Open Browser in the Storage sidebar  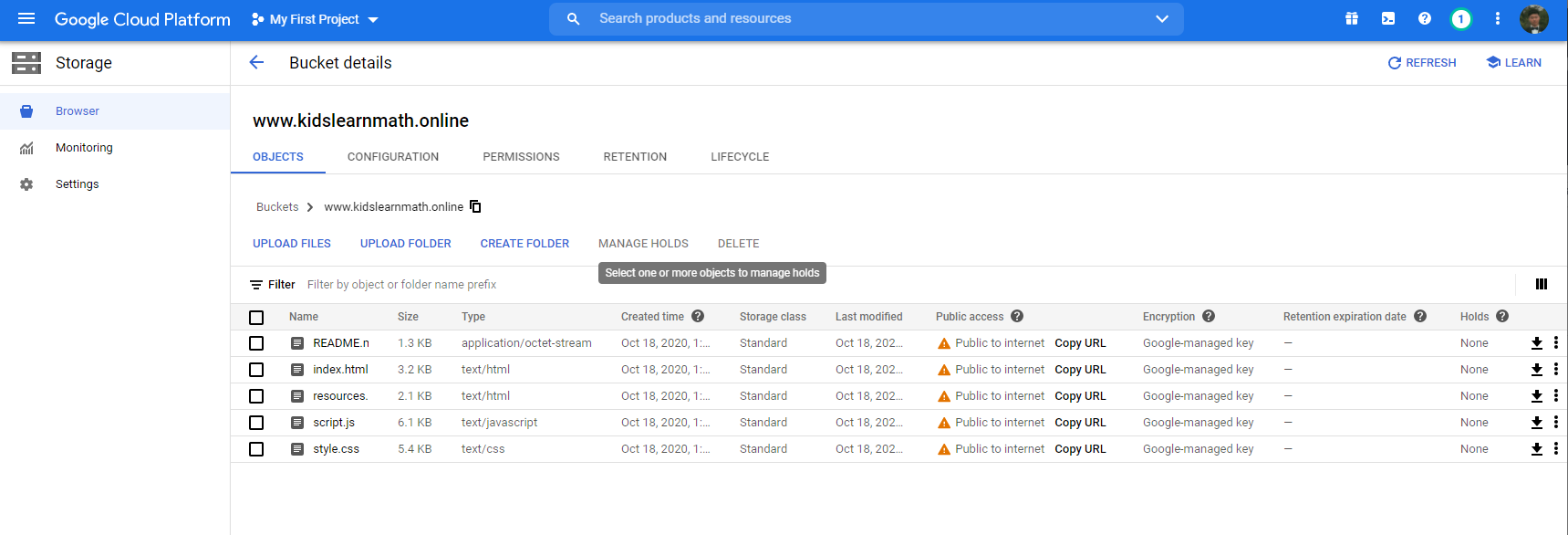tap(115, 111)
